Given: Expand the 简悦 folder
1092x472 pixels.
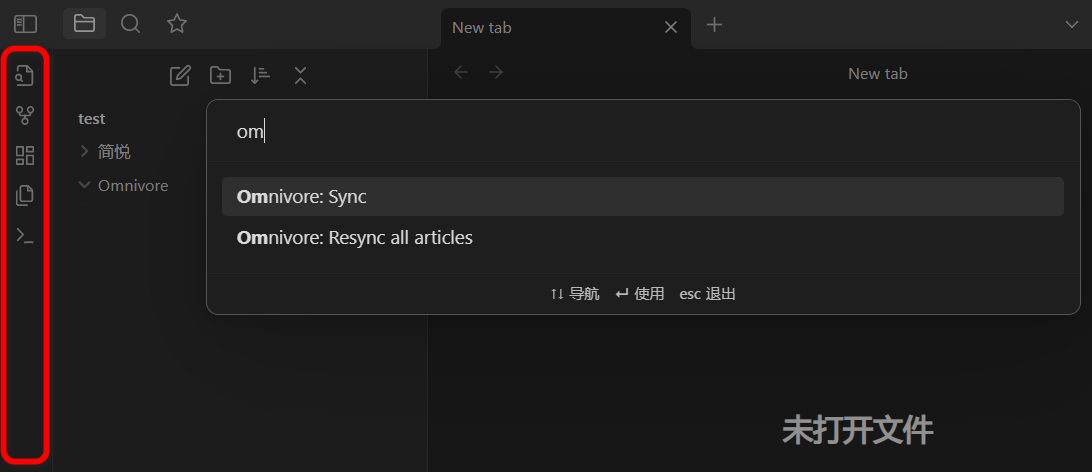Looking at the screenshot, I should pyautogui.click(x=85, y=151).
